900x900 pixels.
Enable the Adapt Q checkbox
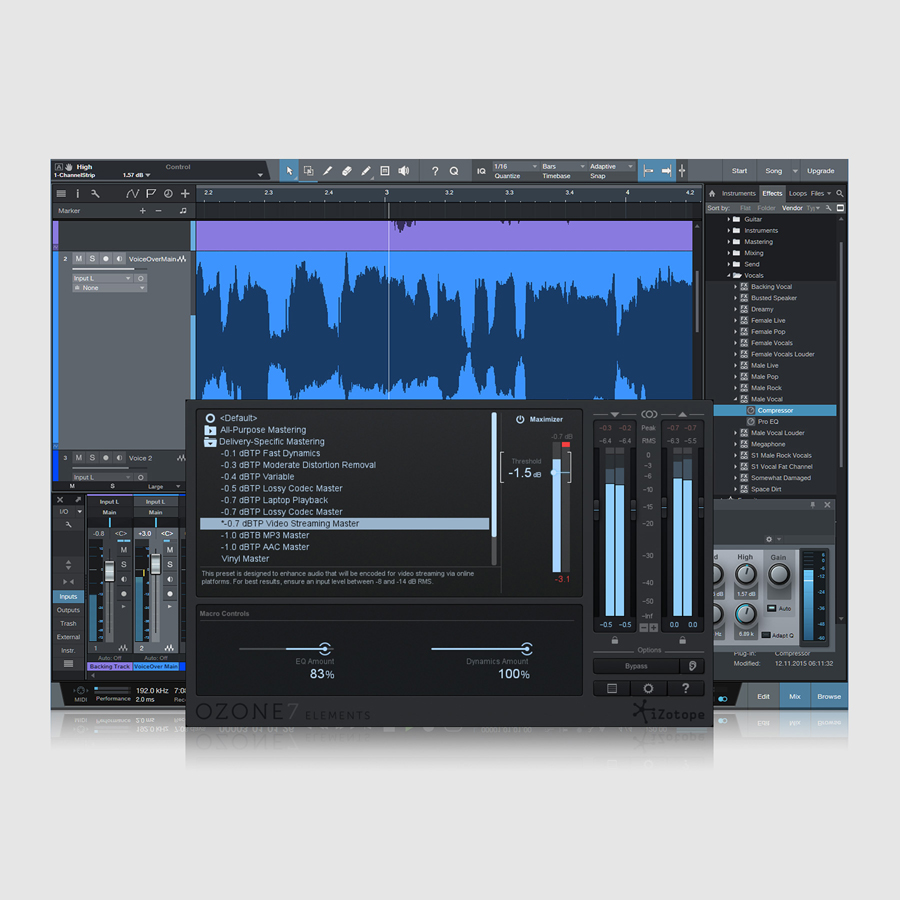[766, 635]
